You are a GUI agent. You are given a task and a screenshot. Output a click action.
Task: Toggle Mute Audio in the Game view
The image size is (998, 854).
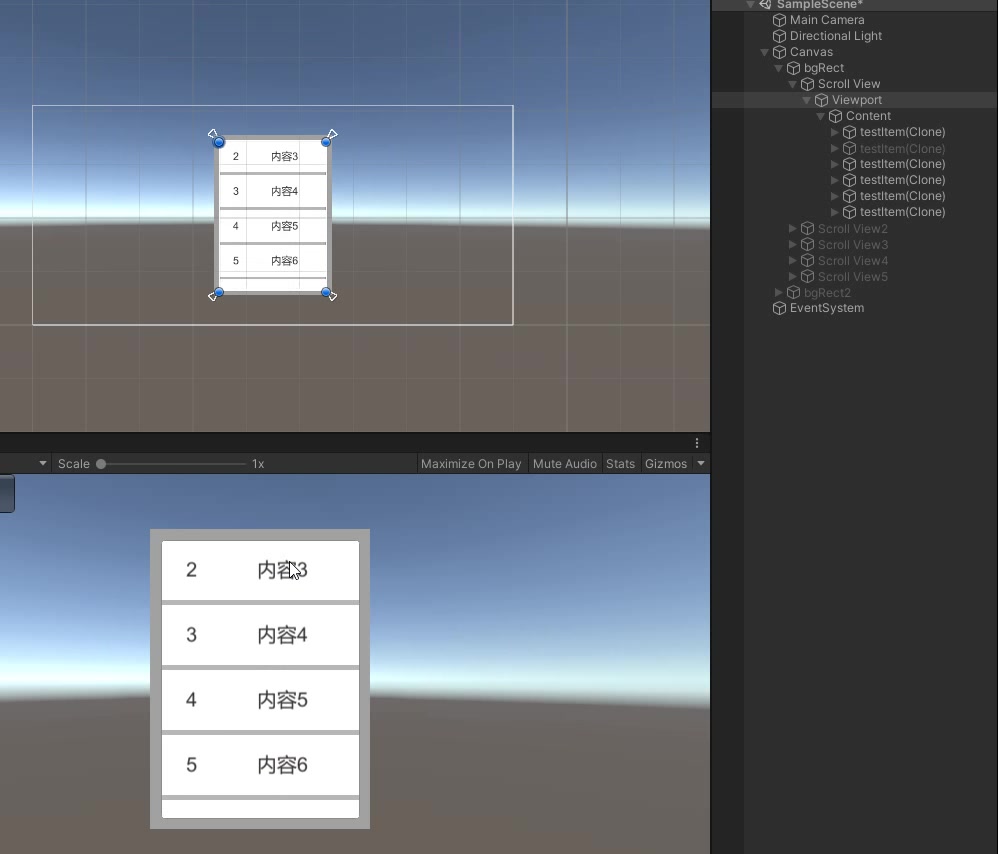tap(565, 464)
